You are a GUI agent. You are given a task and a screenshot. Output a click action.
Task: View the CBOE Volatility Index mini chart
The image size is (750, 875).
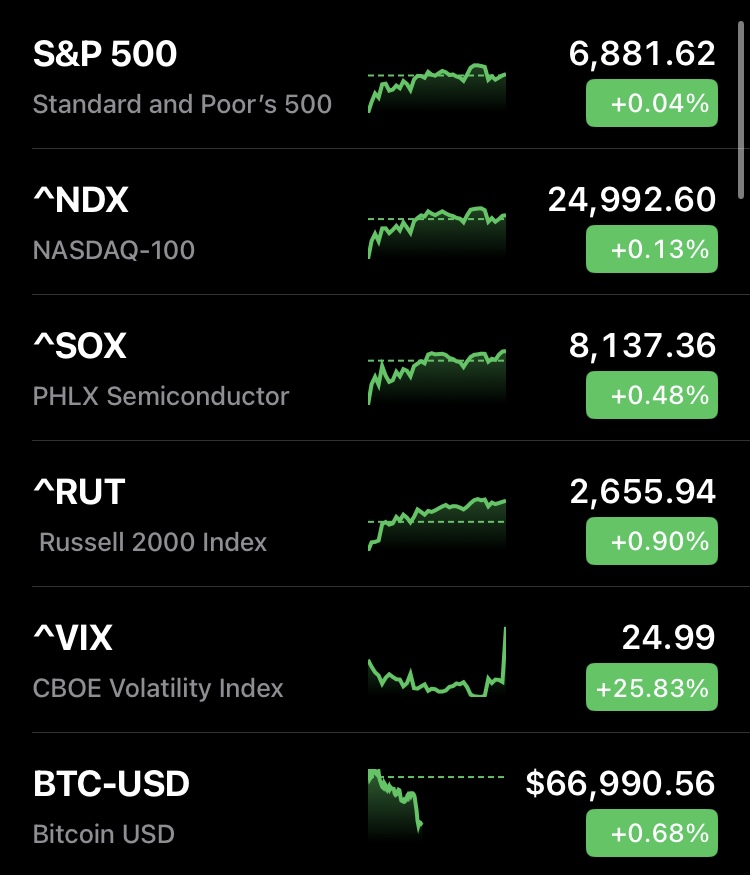click(437, 664)
